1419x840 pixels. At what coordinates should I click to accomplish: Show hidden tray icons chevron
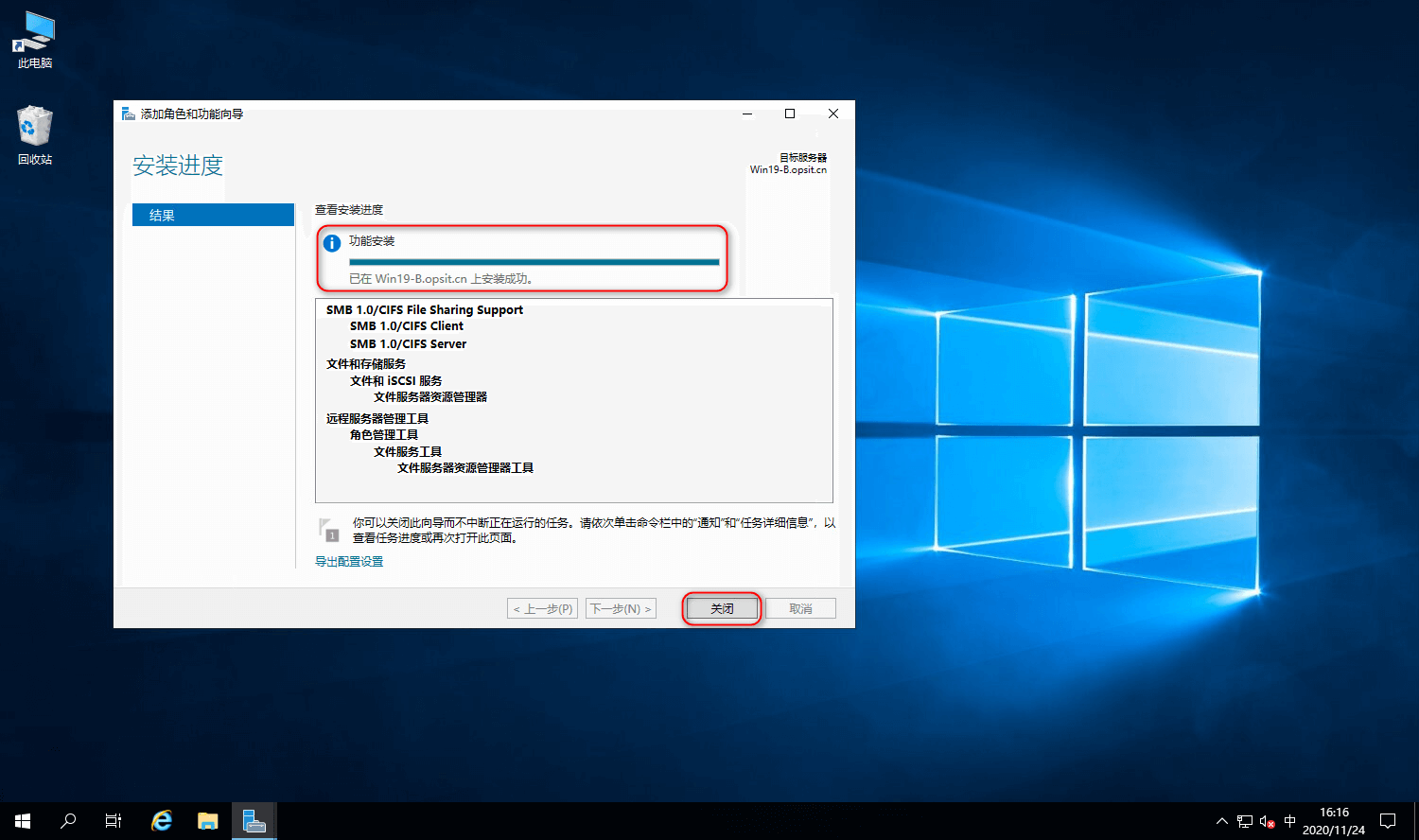[1221, 821]
